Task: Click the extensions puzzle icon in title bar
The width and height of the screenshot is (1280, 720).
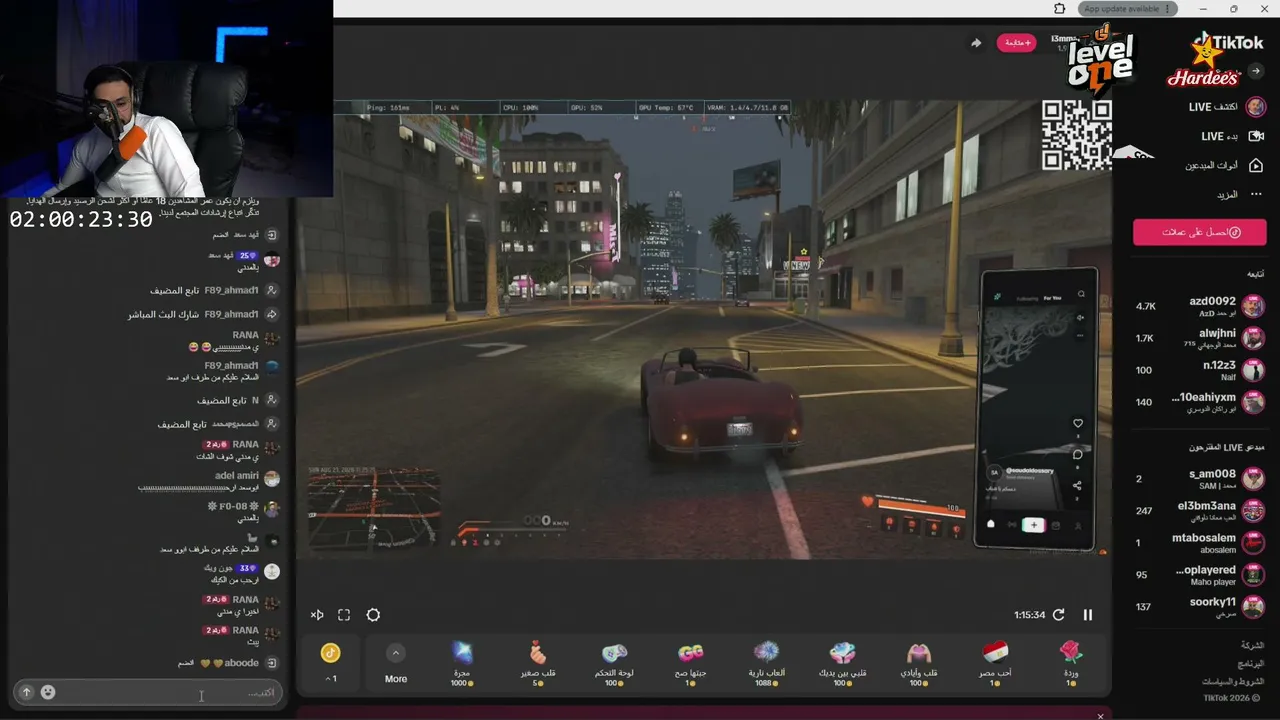Action: coord(1060,9)
